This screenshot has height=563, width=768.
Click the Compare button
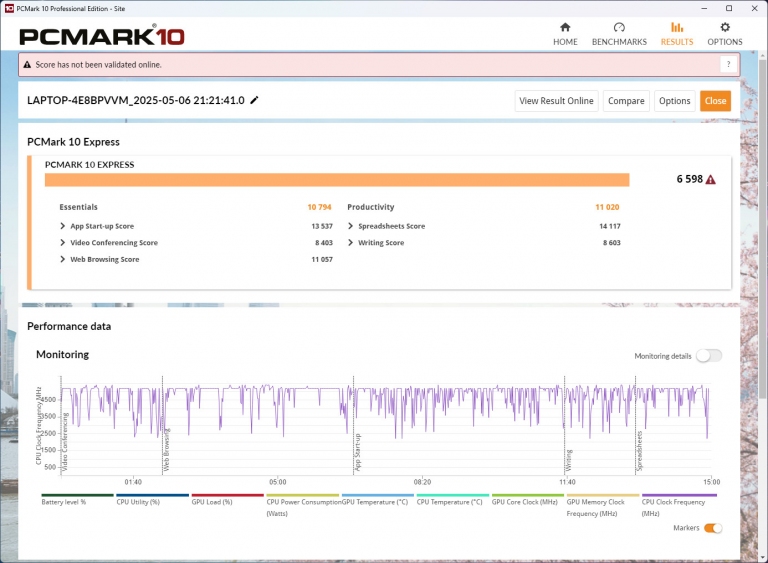626,101
